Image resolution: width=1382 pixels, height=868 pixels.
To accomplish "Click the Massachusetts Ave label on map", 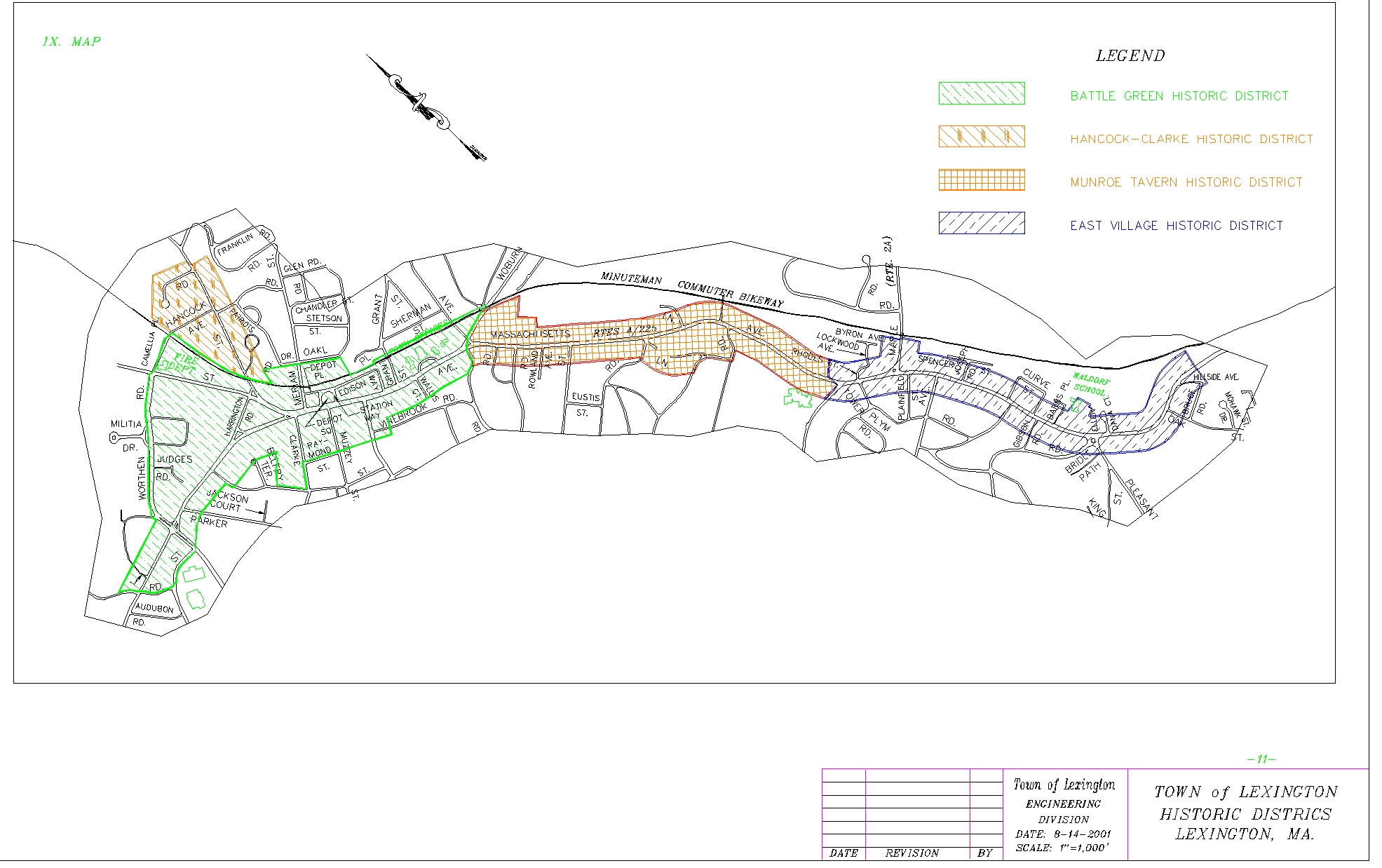I will tap(530, 335).
